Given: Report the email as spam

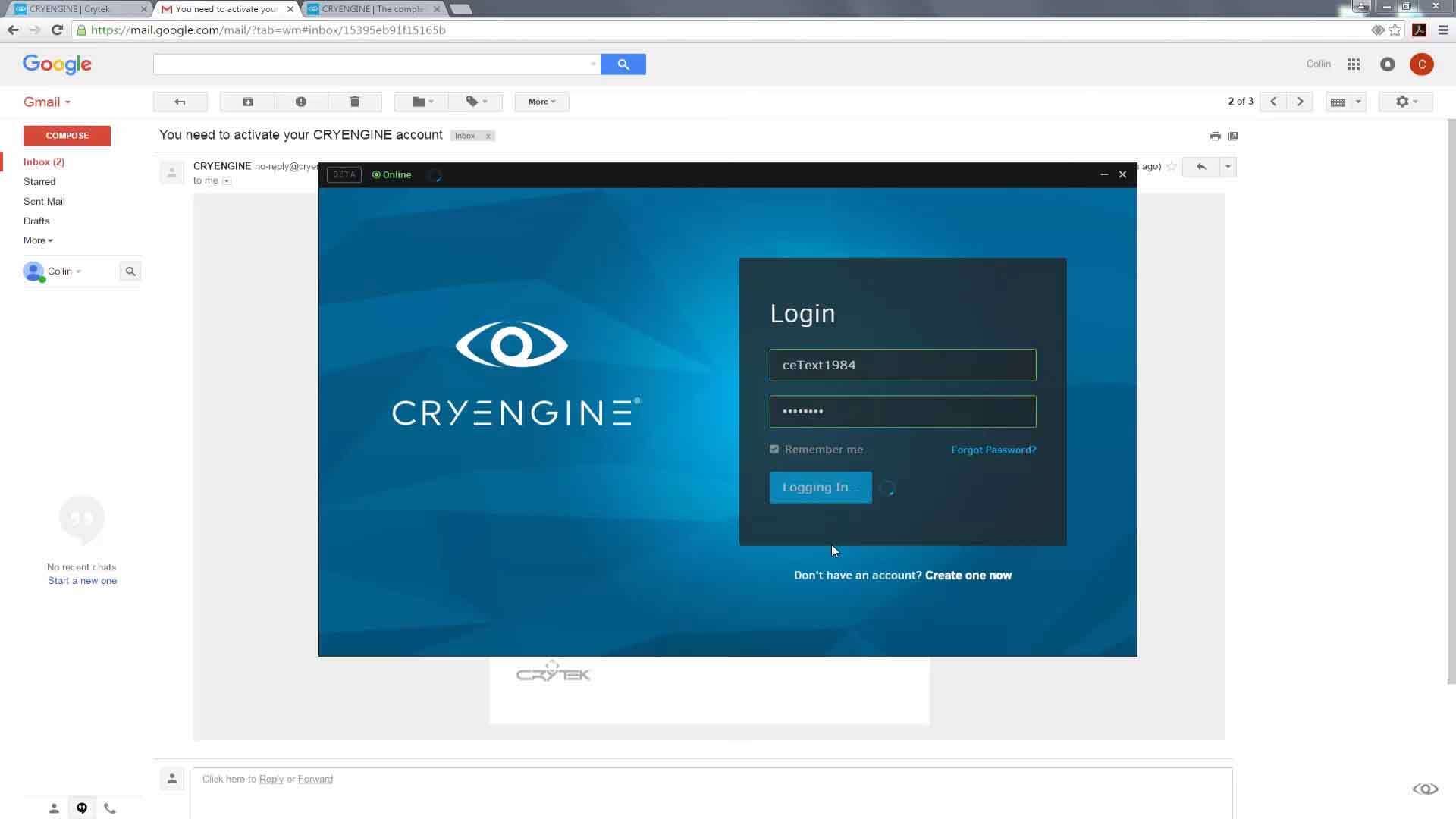Looking at the screenshot, I should coord(301,101).
